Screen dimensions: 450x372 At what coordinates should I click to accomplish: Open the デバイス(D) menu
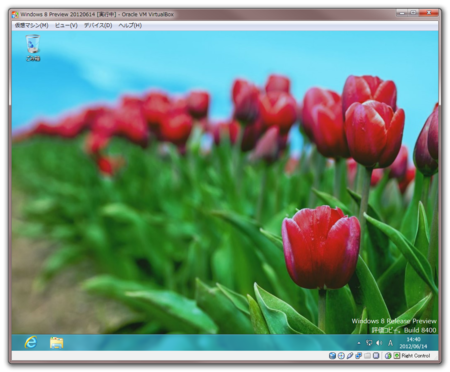[x=98, y=26]
